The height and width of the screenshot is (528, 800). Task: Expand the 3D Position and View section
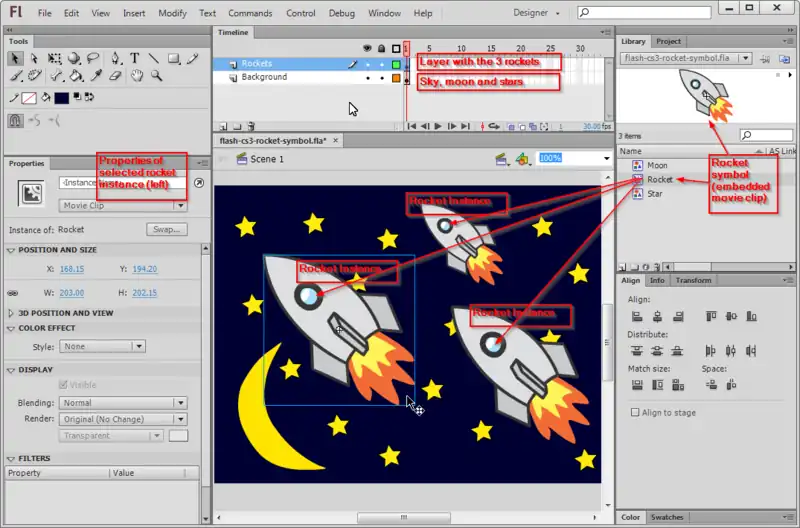(x=11, y=313)
